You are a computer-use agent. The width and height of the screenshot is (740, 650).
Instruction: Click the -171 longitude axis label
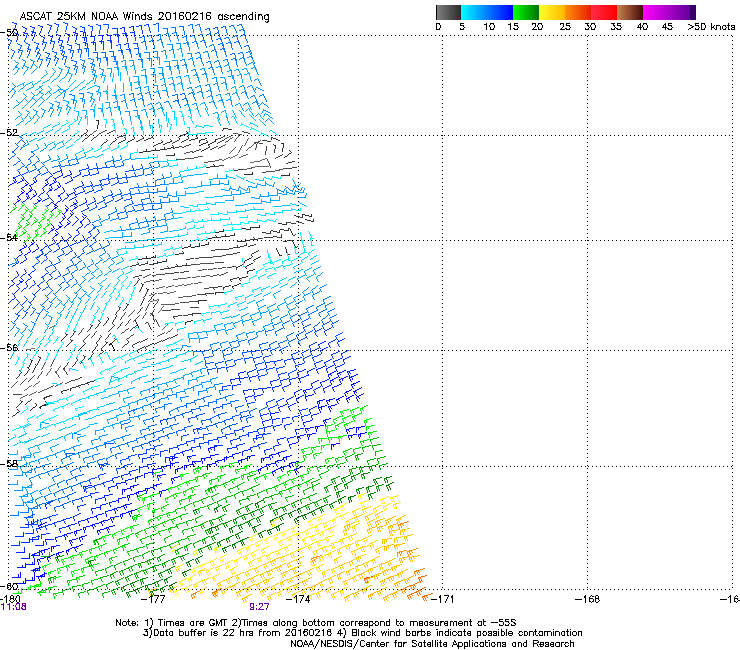442,599
